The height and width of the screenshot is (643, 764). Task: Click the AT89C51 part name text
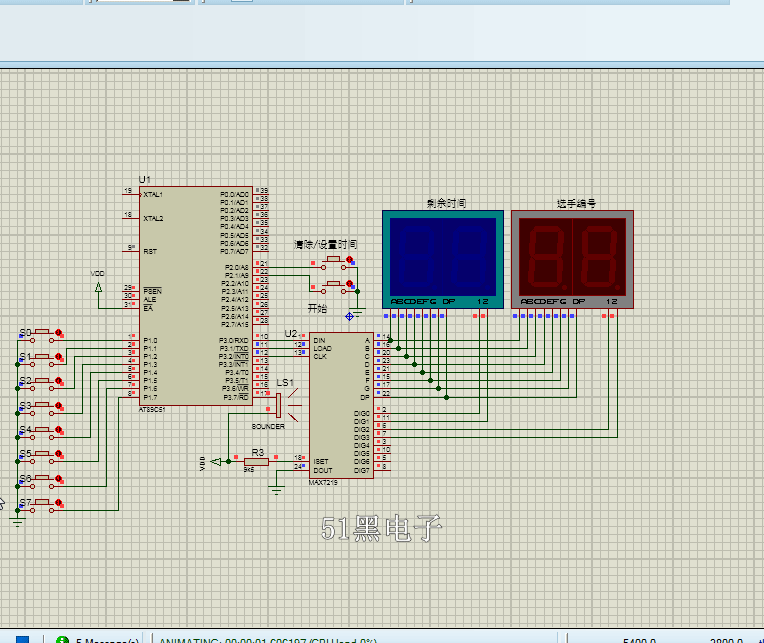(153, 410)
